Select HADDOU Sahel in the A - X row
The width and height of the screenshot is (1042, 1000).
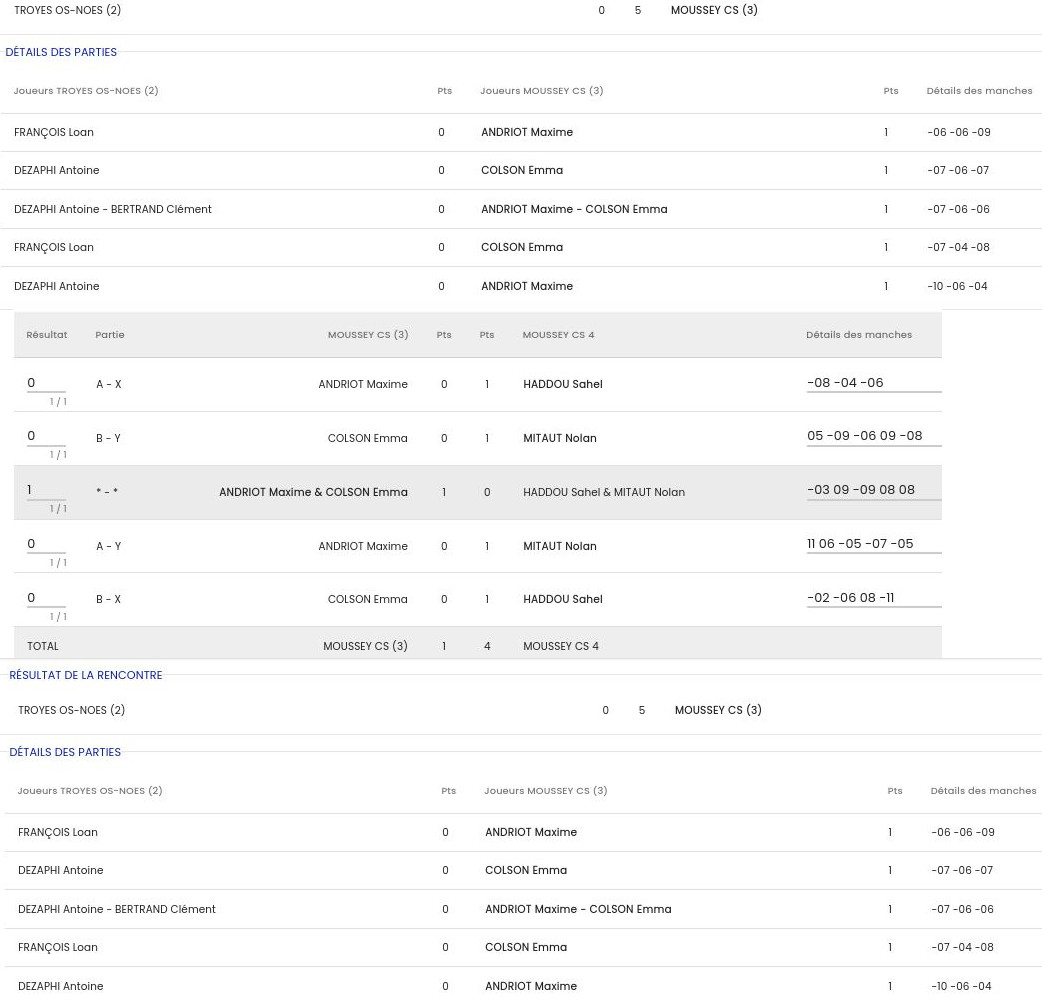click(x=562, y=384)
